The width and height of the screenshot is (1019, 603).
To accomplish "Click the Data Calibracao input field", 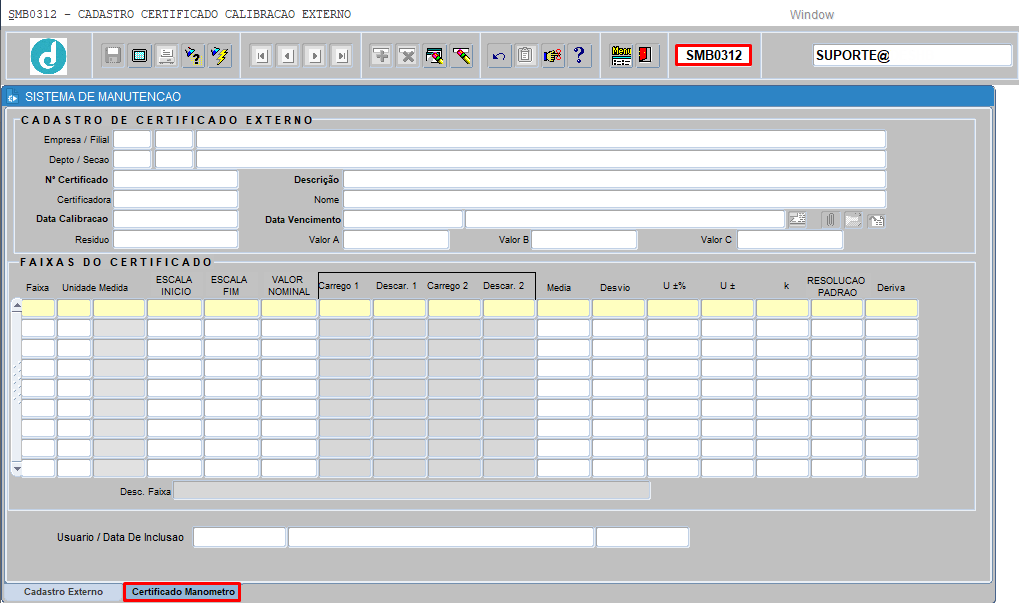I will point(175,219).
